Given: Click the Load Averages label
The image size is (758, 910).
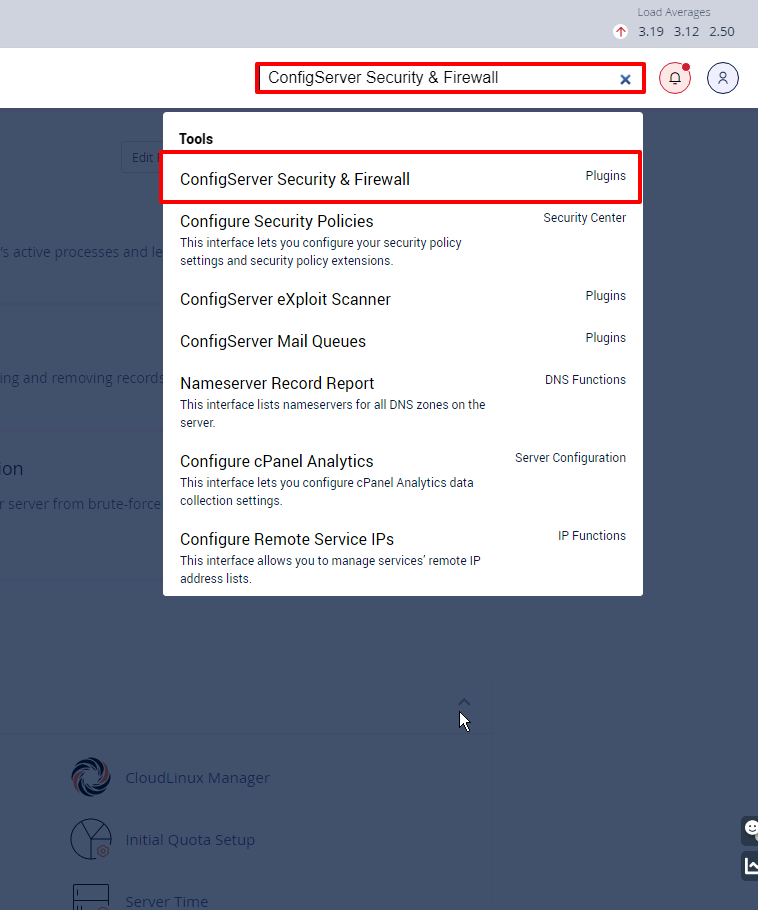Looking at the screenshot, I should tap(673, 12).
